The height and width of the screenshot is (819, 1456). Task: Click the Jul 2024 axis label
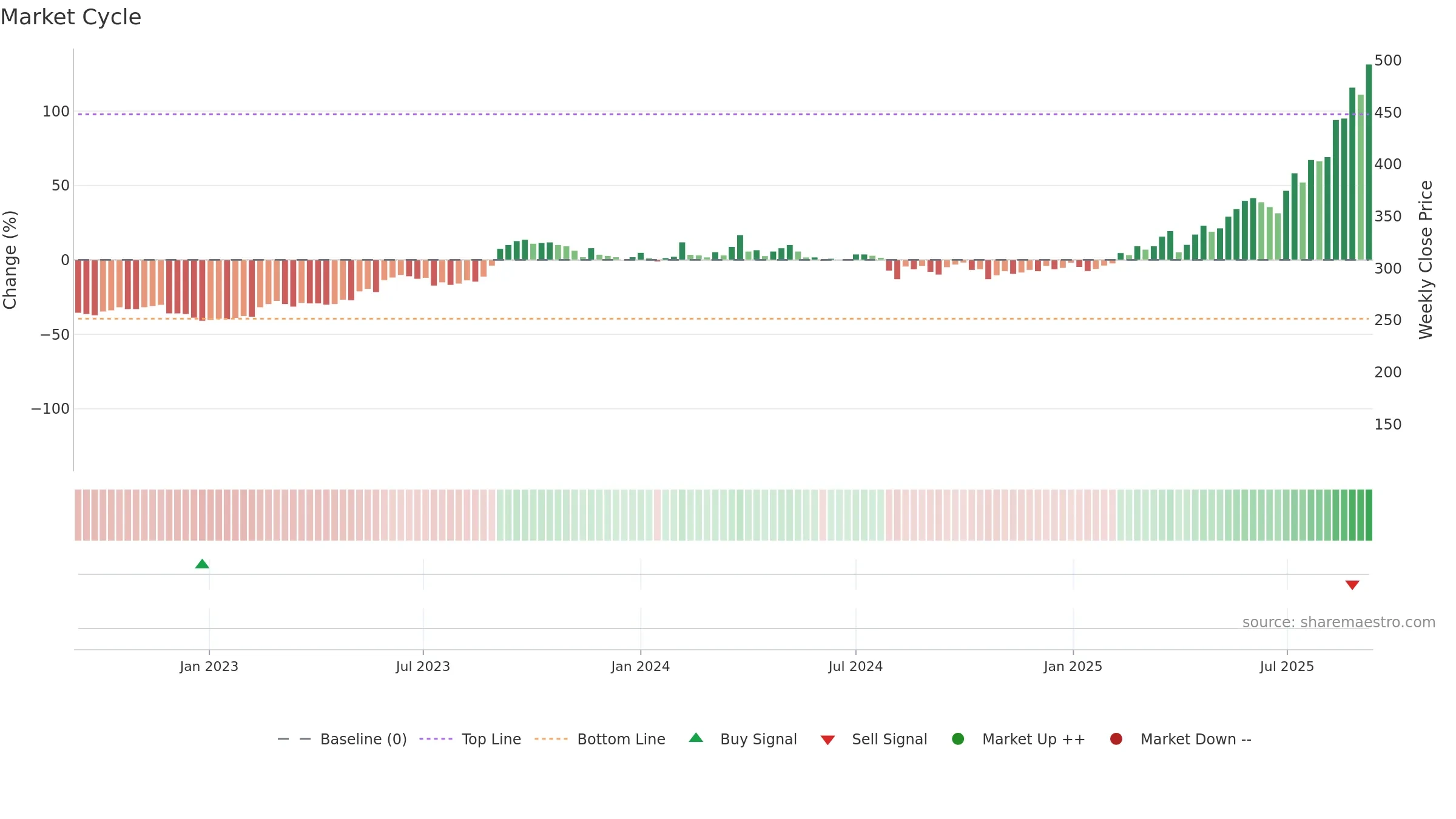click(855, 667)
